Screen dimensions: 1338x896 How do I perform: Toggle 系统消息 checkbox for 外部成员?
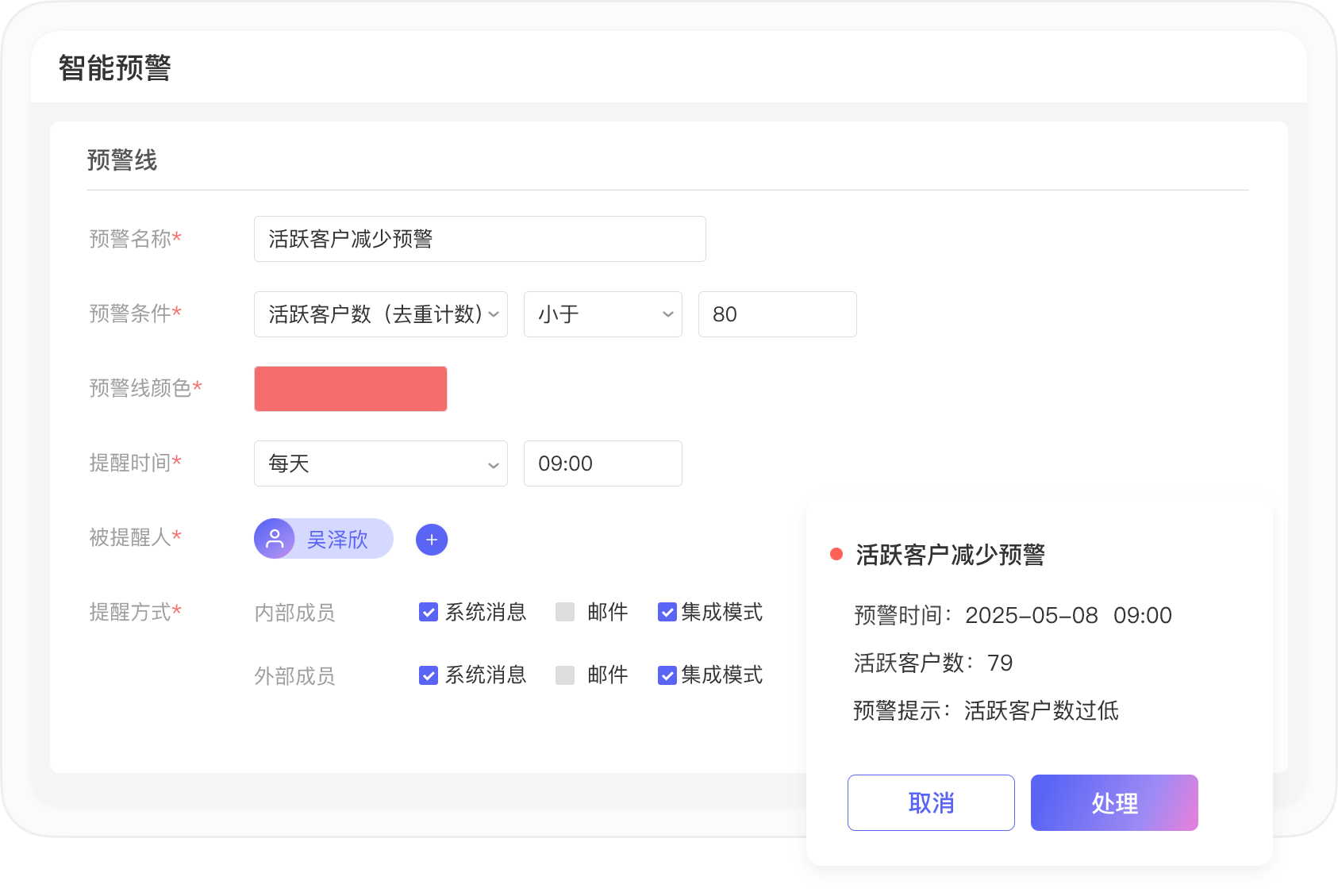pyautogui.click(x=429, y=675)
